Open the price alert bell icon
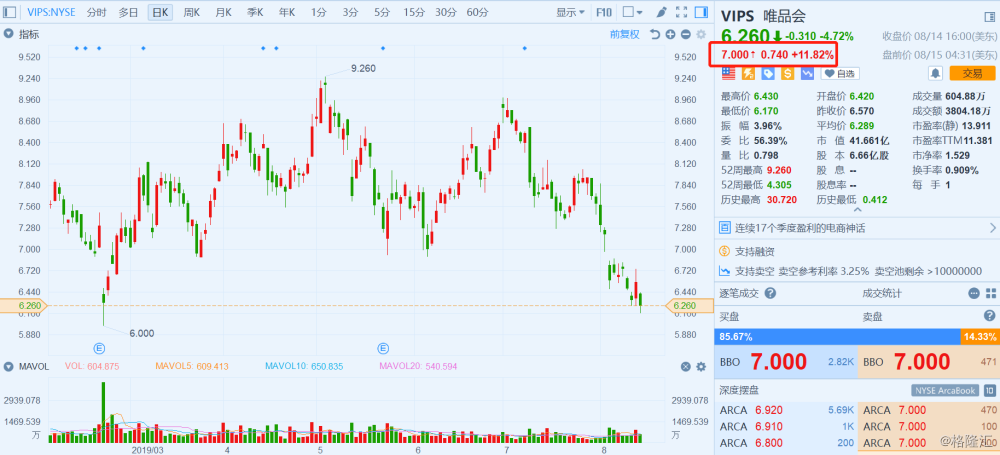 tap(936, 73)
